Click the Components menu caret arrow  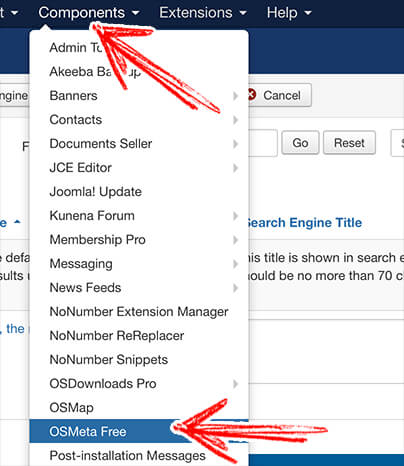[x=135, y=13]
